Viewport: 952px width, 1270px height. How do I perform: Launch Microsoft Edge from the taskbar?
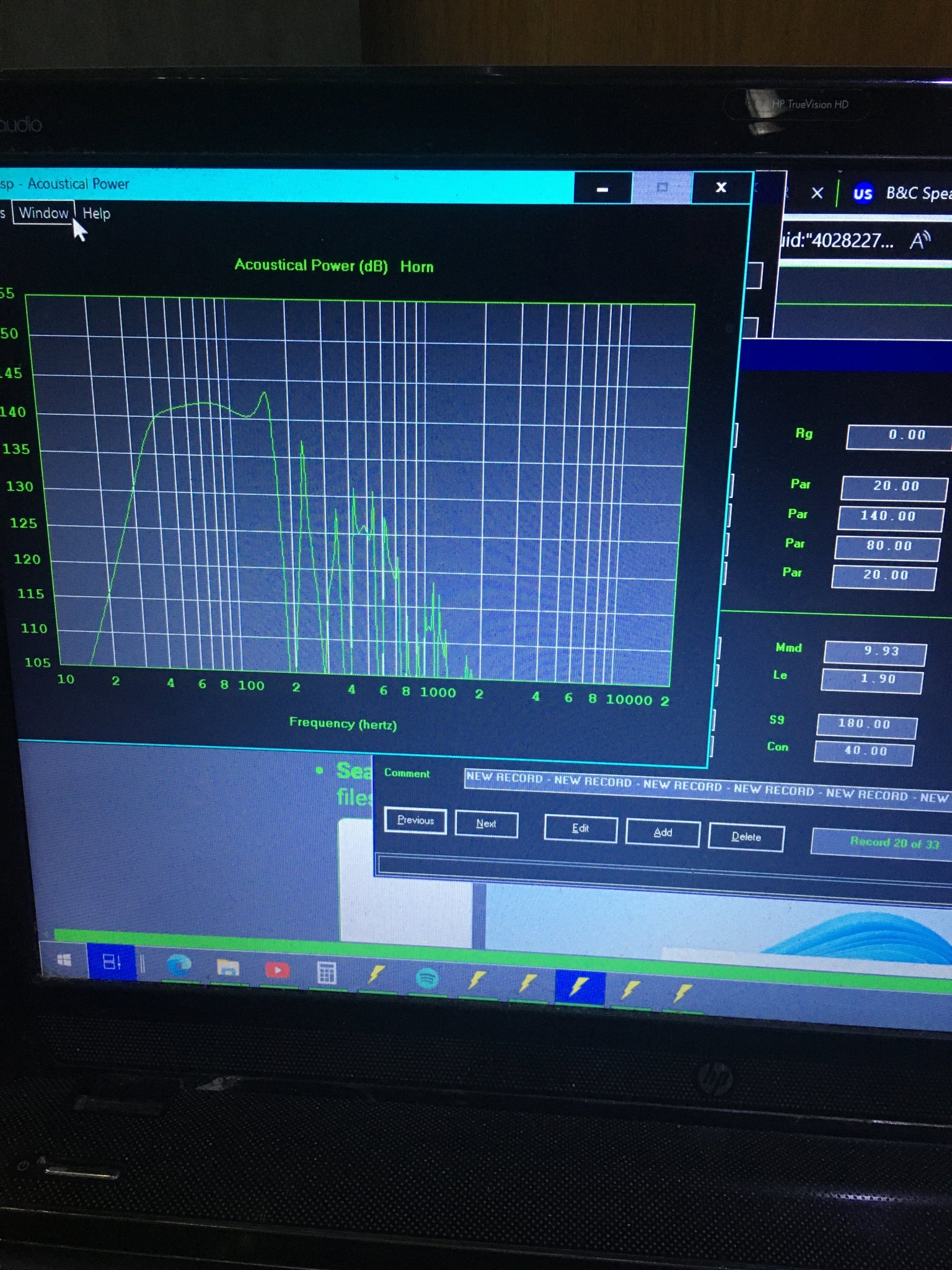pyautogui.click(x=179, y=965)
